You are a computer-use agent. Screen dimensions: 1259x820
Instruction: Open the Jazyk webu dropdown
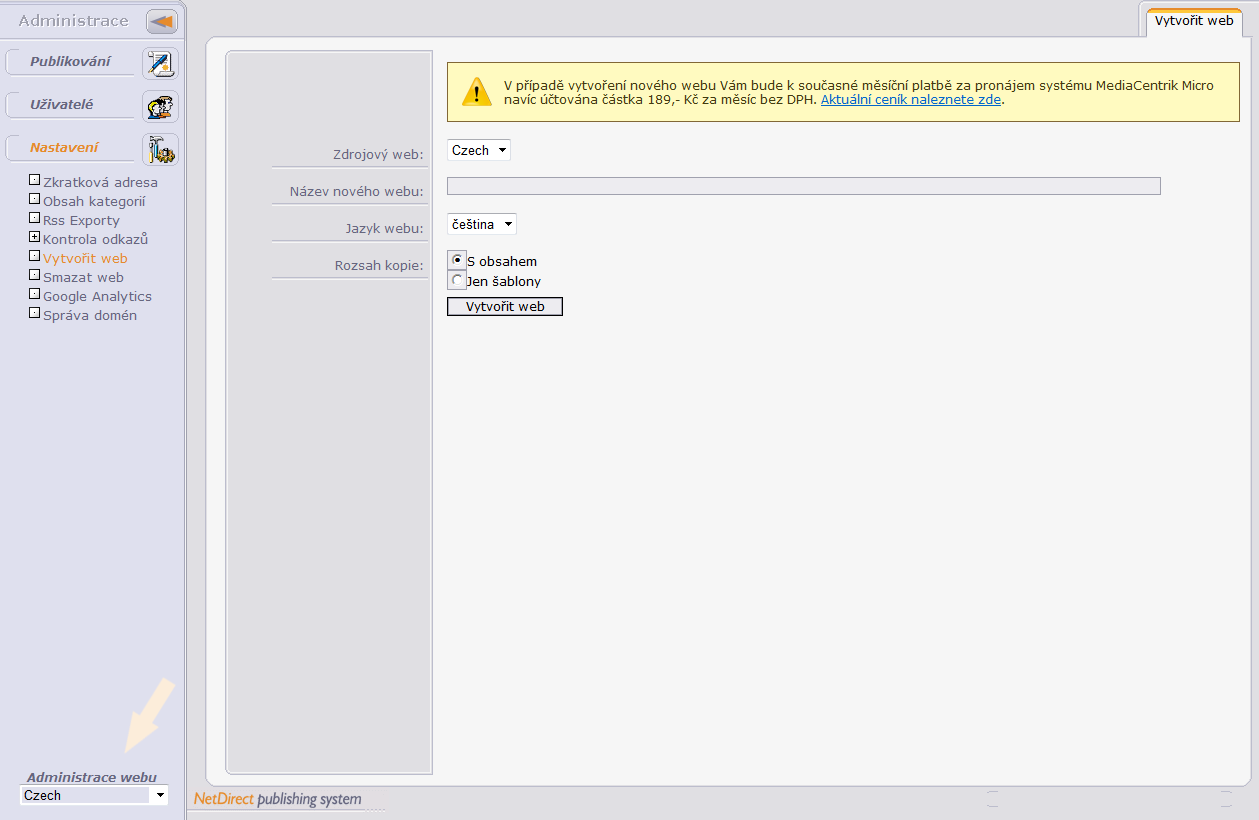pyautogui.click(x=482, y=224)
